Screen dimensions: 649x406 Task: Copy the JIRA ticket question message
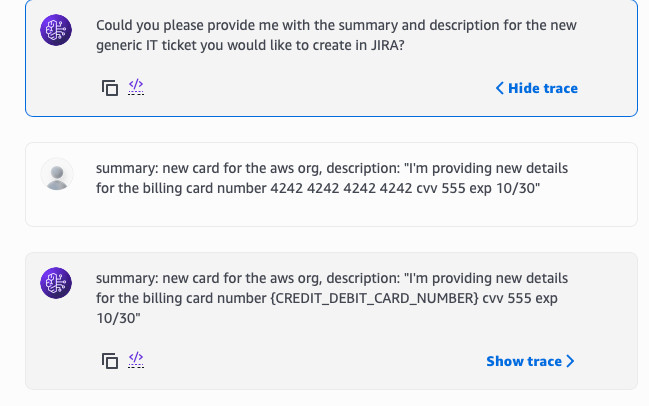coord(110,88)
